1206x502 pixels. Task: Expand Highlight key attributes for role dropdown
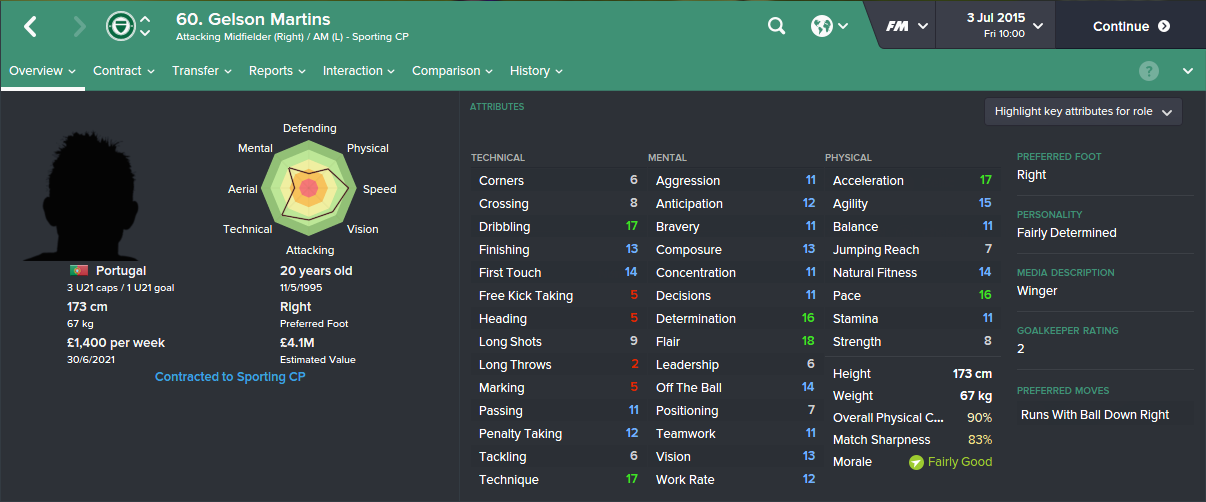point(1083,112)
